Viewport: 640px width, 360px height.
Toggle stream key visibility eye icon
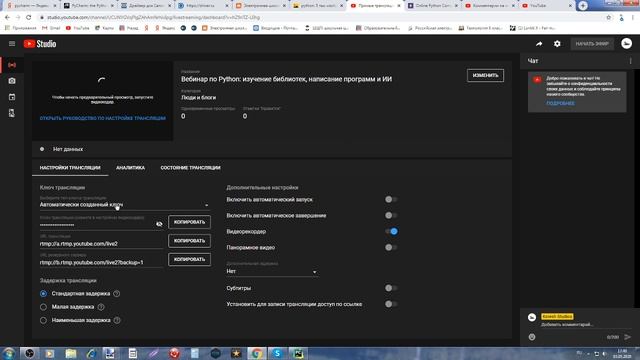(x=159, y=224)
